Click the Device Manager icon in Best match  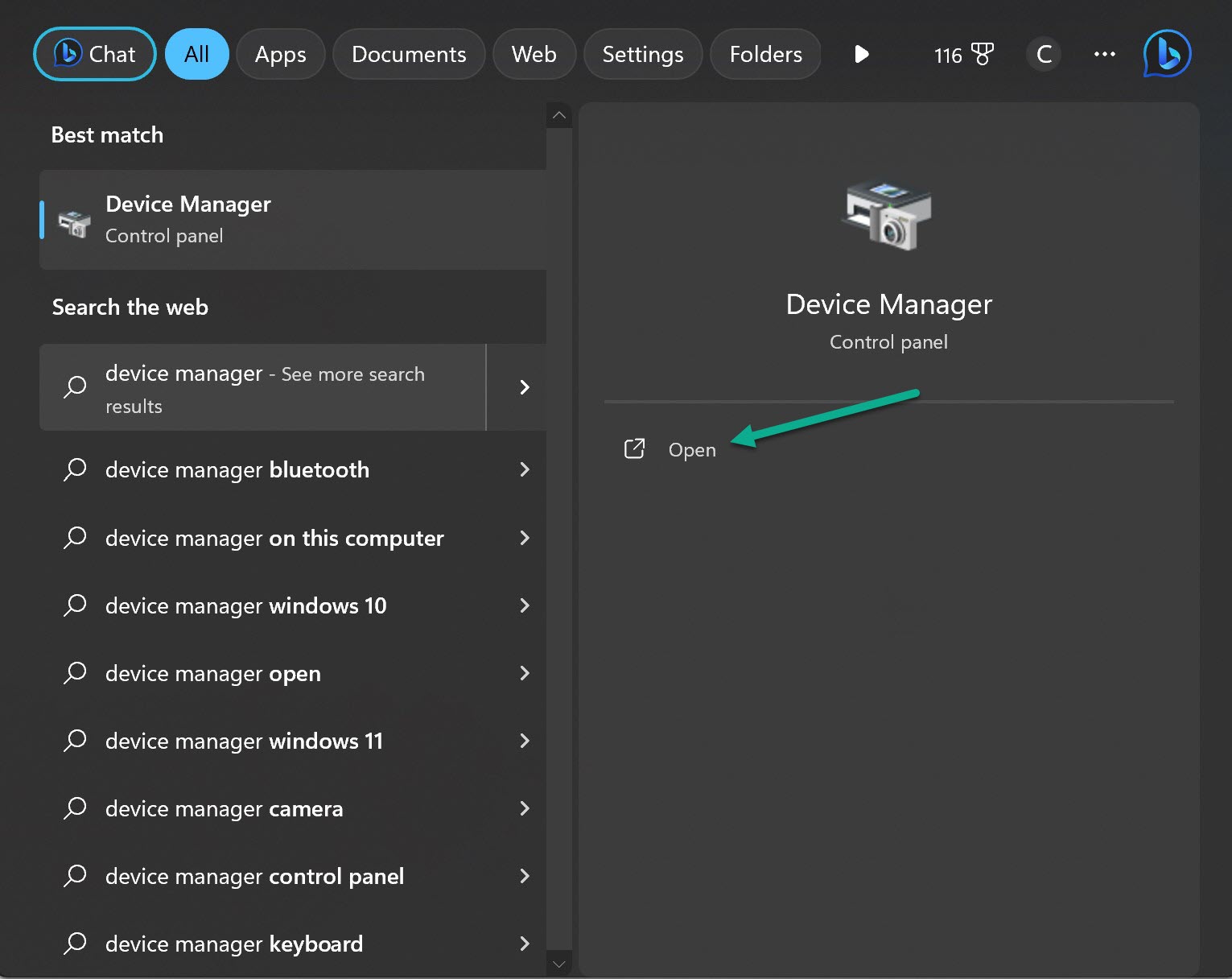pyautogui.click(x=74, y=222)
